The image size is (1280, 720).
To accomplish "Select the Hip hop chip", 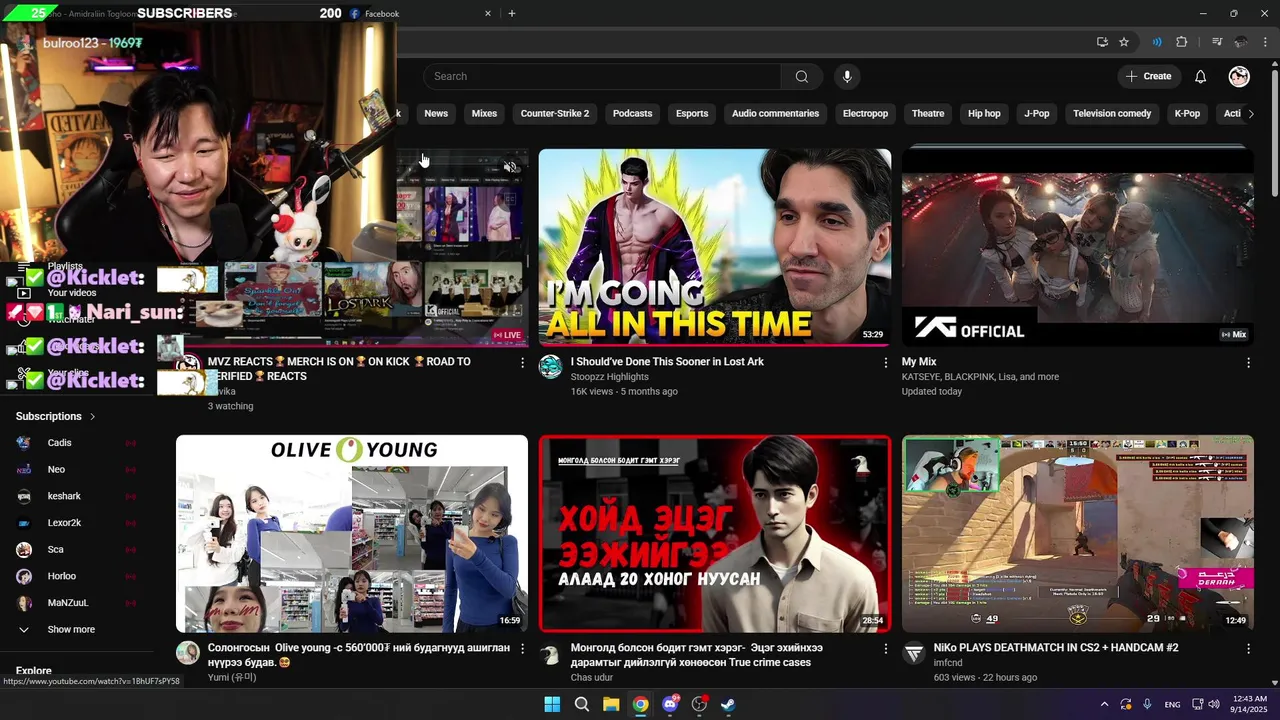I will (984, 113).
